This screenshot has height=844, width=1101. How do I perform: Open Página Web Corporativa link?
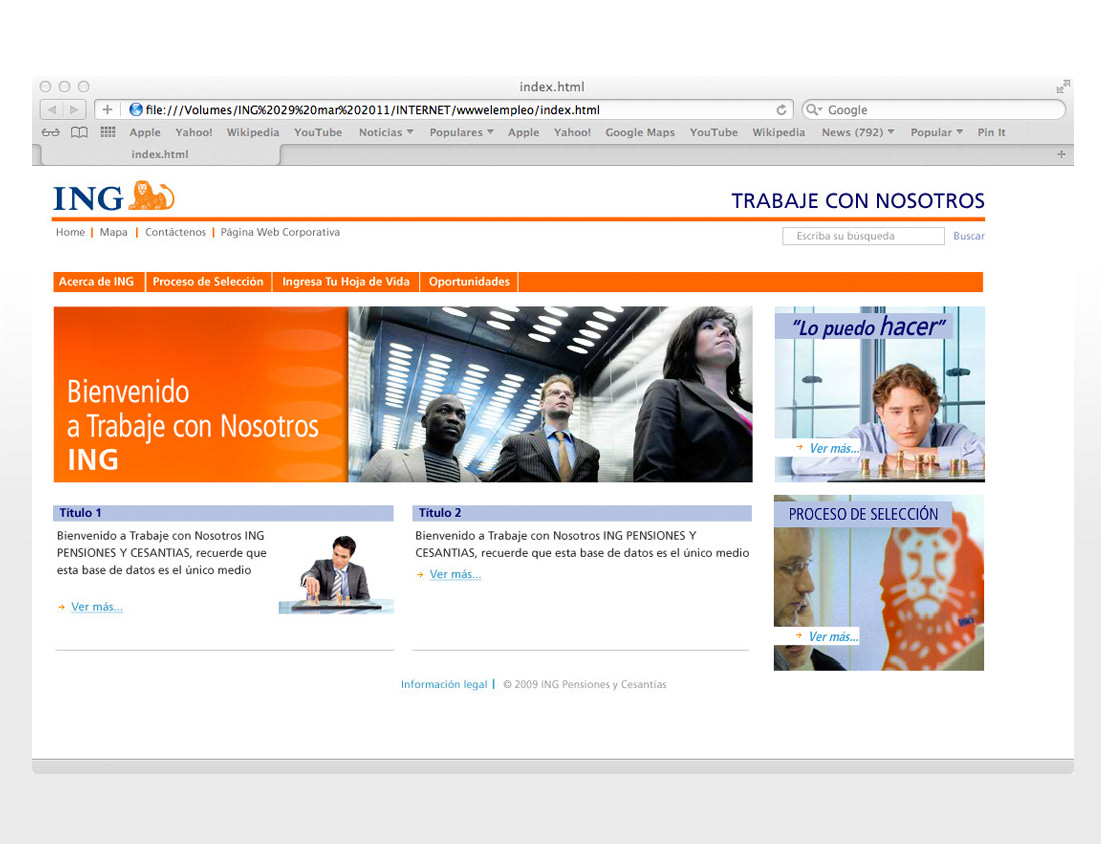[280, 232]
